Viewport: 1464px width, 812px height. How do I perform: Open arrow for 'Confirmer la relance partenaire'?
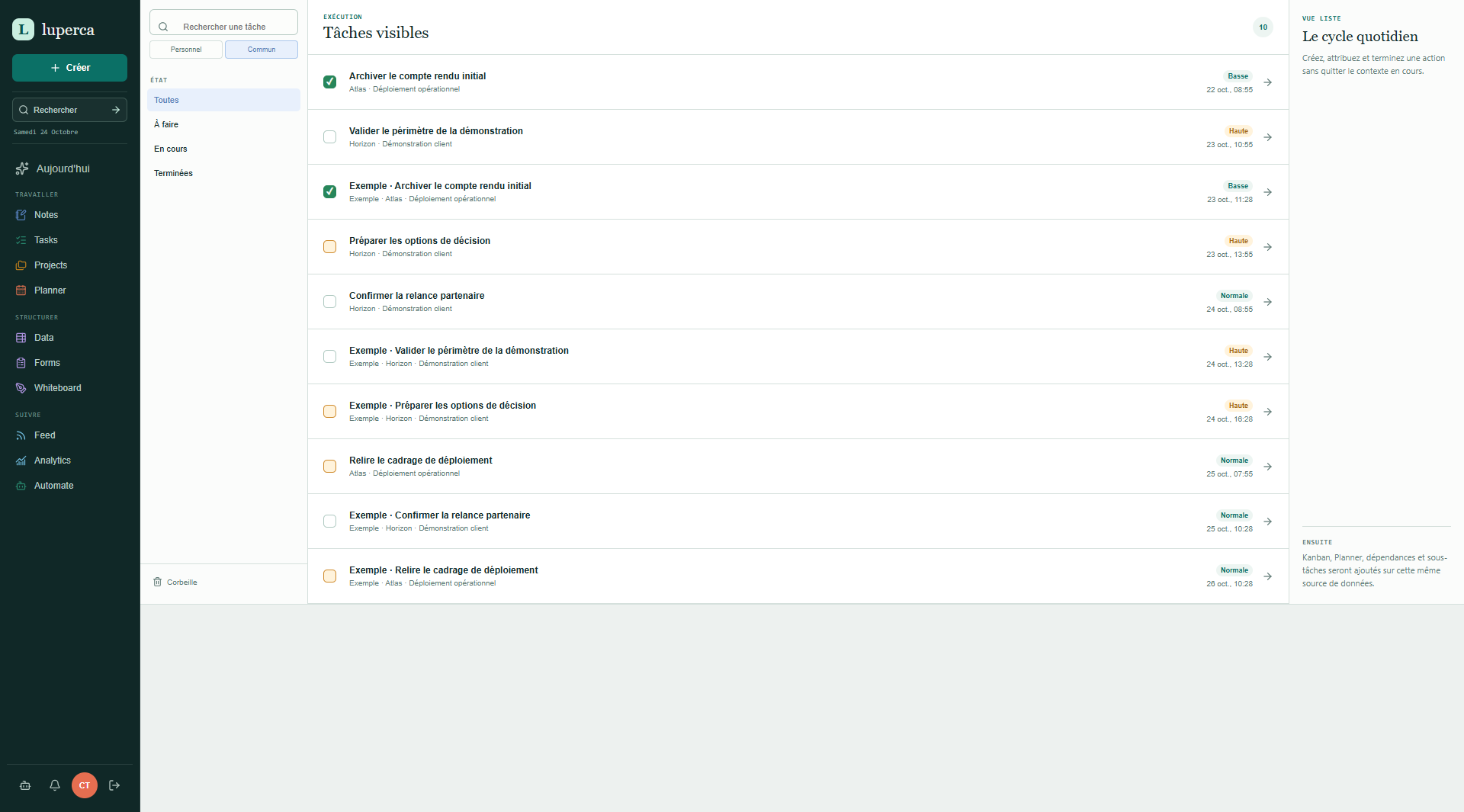point(1267,302)
